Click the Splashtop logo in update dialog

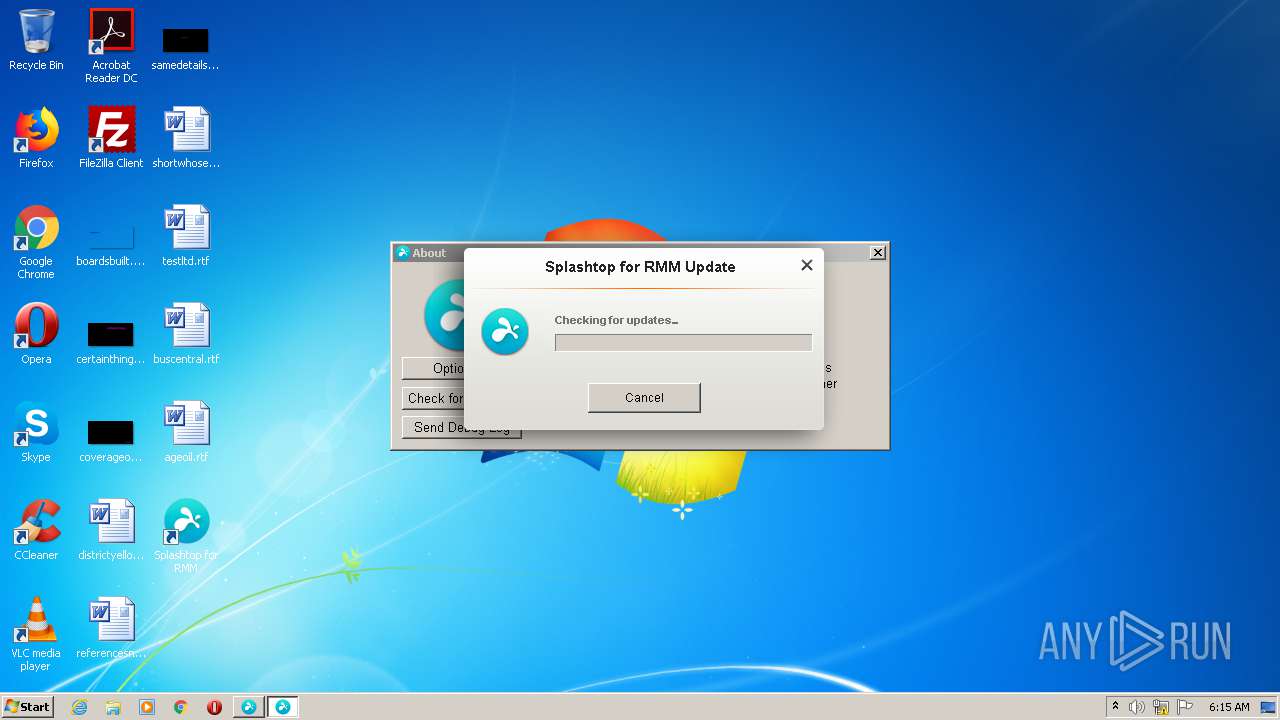(x=505, y=332)
